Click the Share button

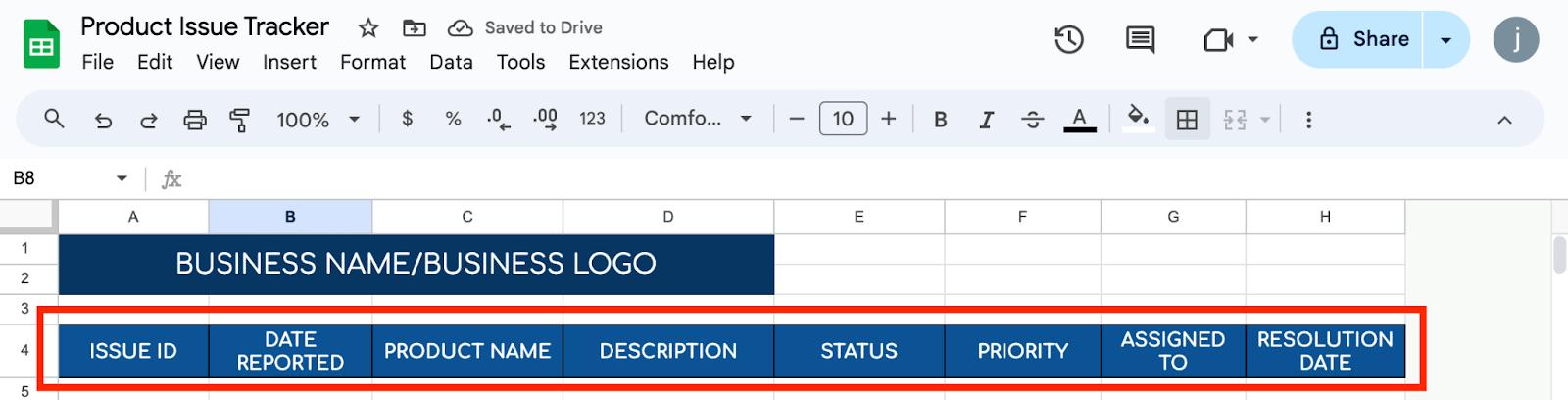[x=1358, y=40]
